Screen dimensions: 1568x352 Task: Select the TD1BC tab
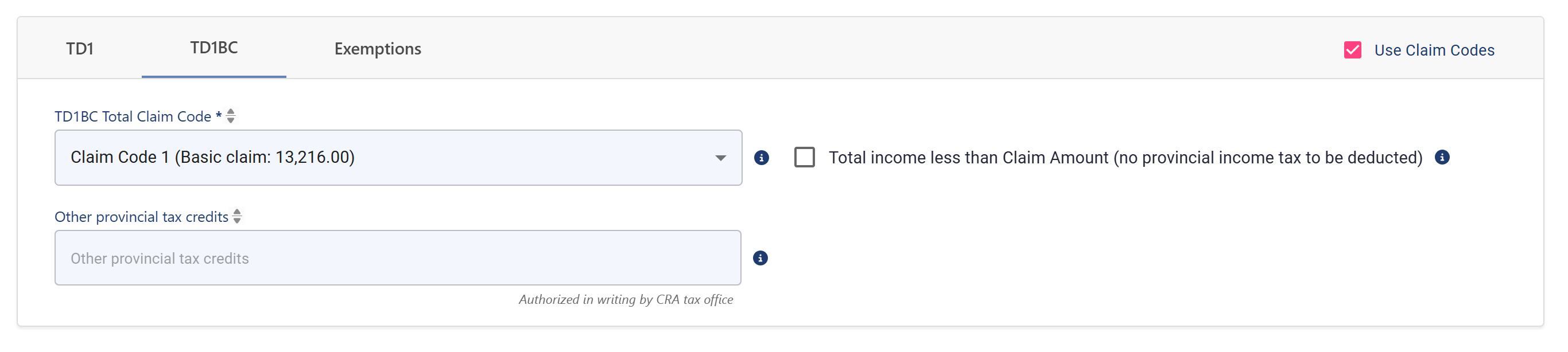coord(214,48)
